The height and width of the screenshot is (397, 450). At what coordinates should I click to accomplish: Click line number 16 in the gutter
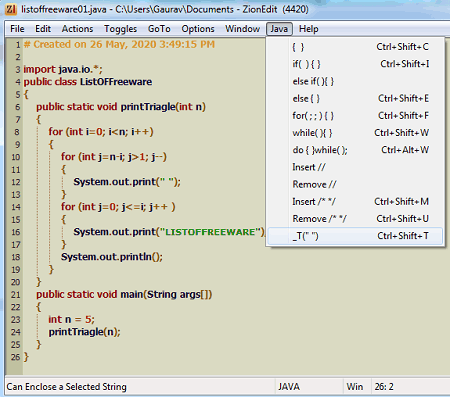coord(16,232)
